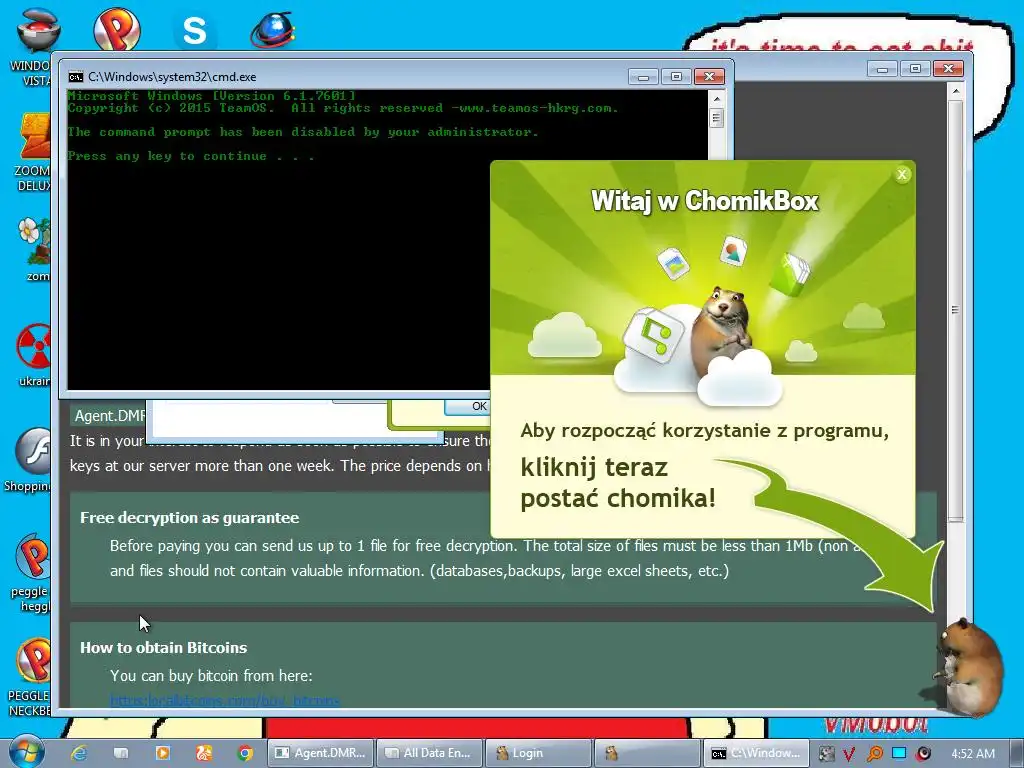Switch to Login taskbar window

pyautogui.click(x=538, y=753)
